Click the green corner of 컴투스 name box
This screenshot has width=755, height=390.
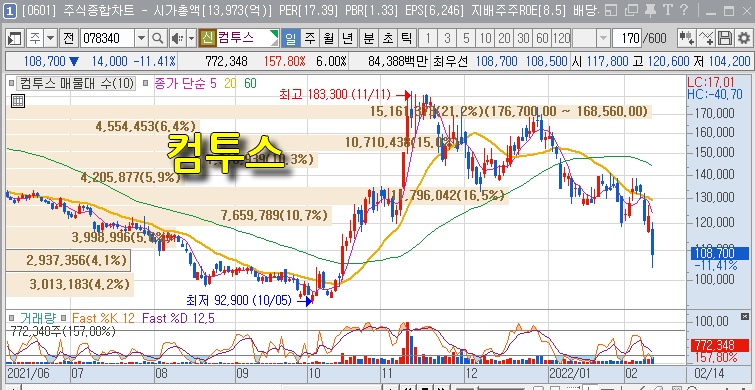274,34
